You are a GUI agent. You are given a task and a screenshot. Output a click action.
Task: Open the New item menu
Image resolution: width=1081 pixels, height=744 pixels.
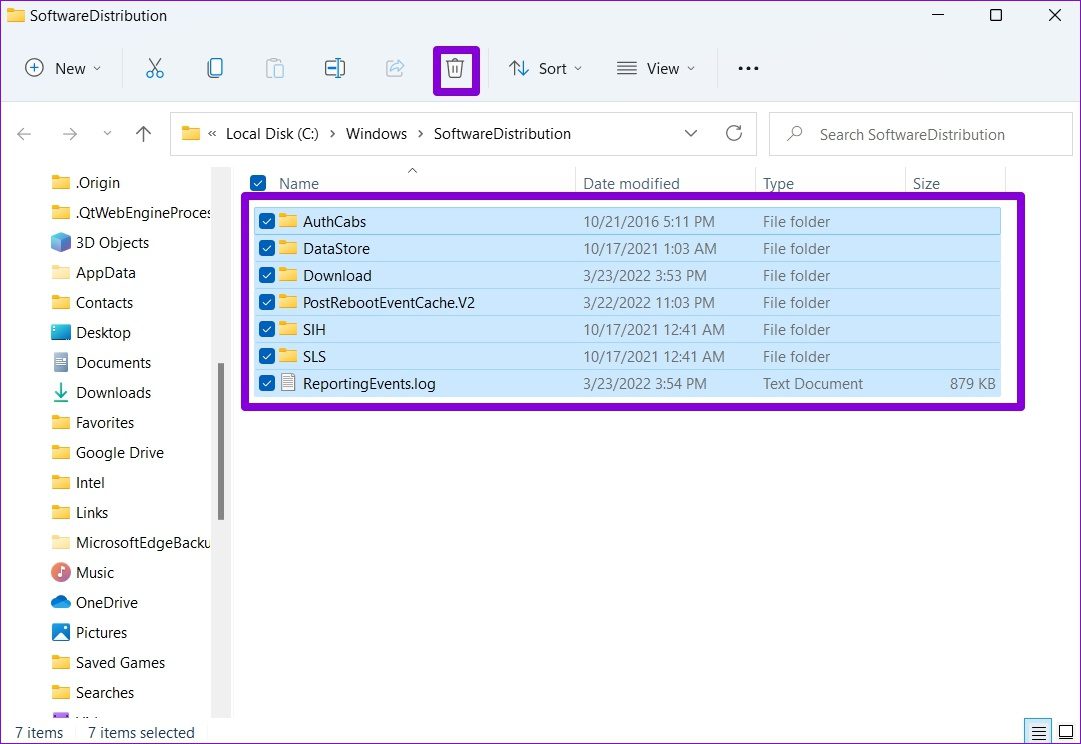pos(63,69)
